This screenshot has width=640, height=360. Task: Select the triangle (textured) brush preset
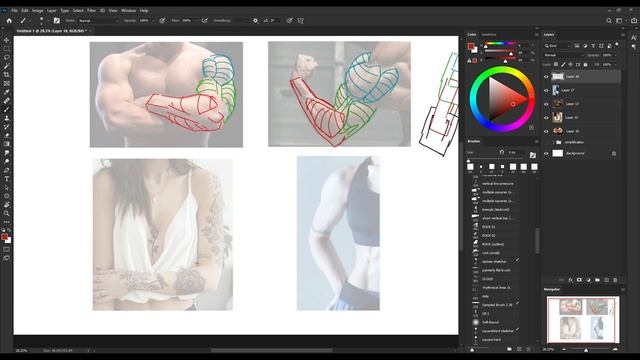(x=495, y=209)
